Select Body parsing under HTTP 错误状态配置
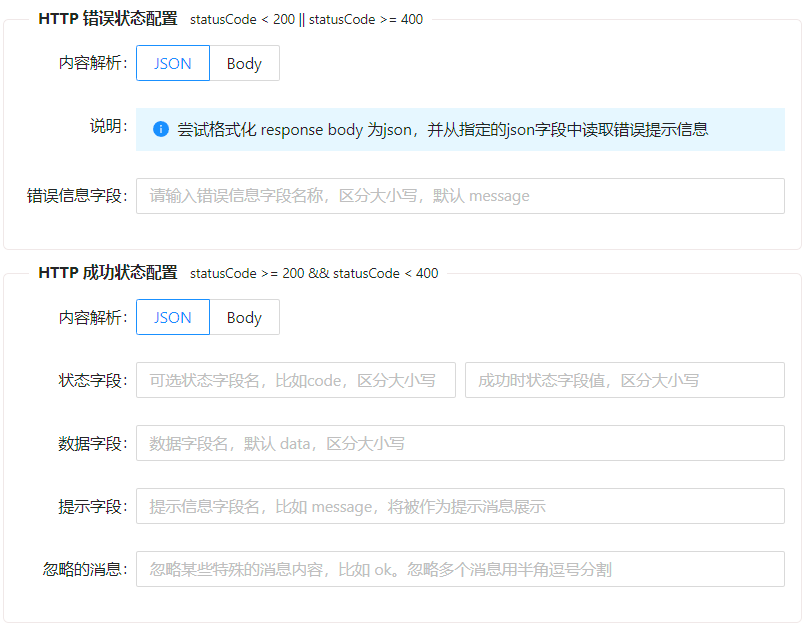 (244, 63)
